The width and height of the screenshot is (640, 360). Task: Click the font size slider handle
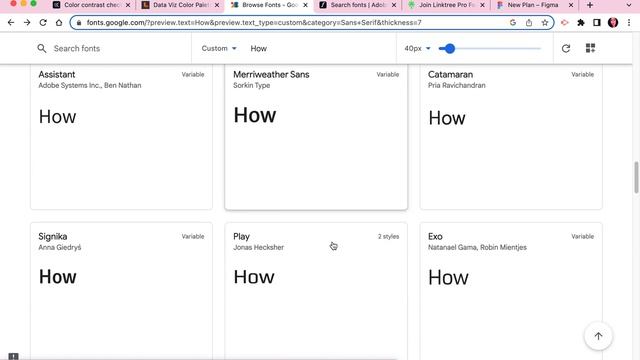click(x=449, y=49)
